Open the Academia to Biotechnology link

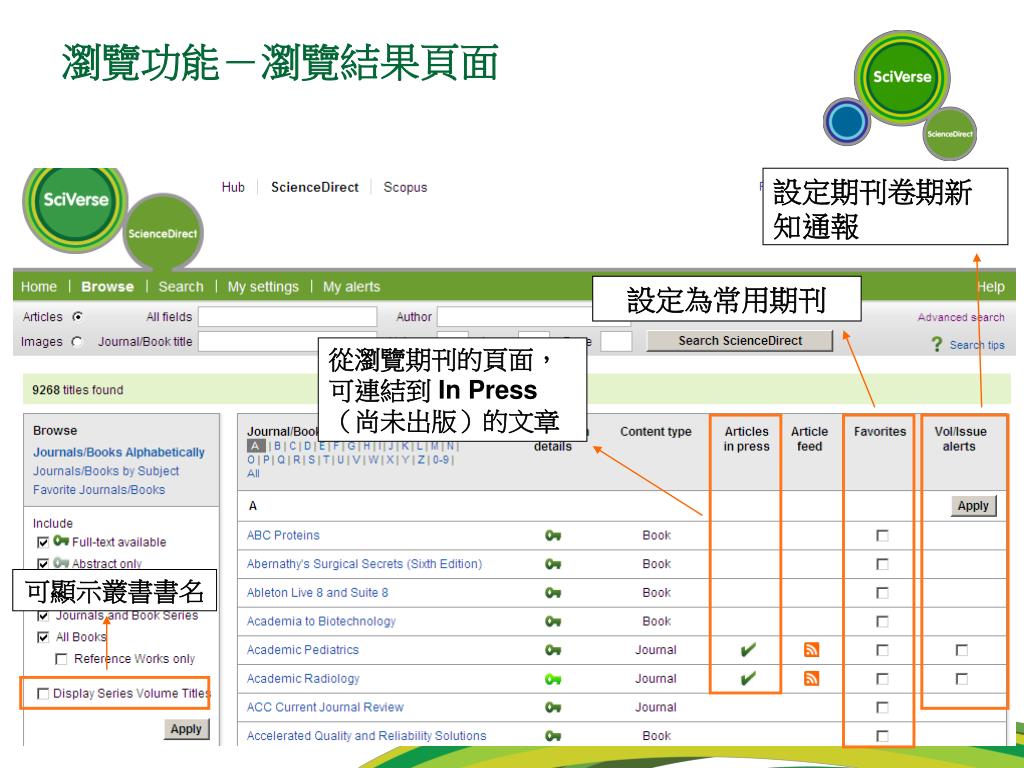point(321,621)
